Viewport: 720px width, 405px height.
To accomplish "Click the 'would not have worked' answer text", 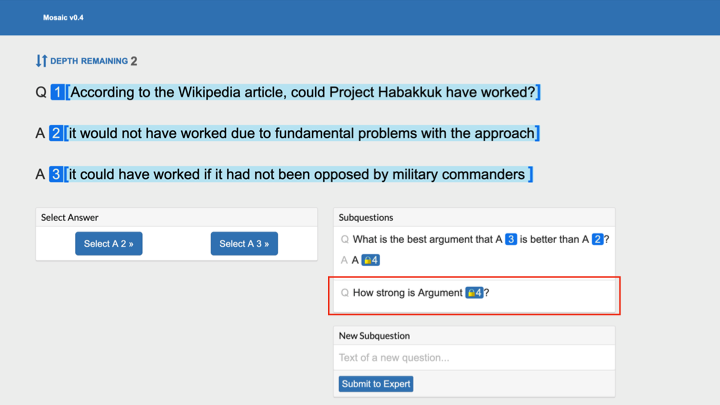I will 300,133.
